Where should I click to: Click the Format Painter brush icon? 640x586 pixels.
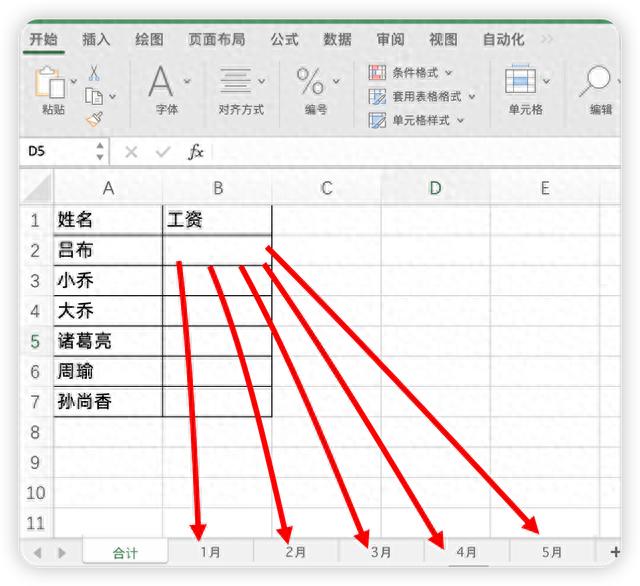tap(94, 119)
